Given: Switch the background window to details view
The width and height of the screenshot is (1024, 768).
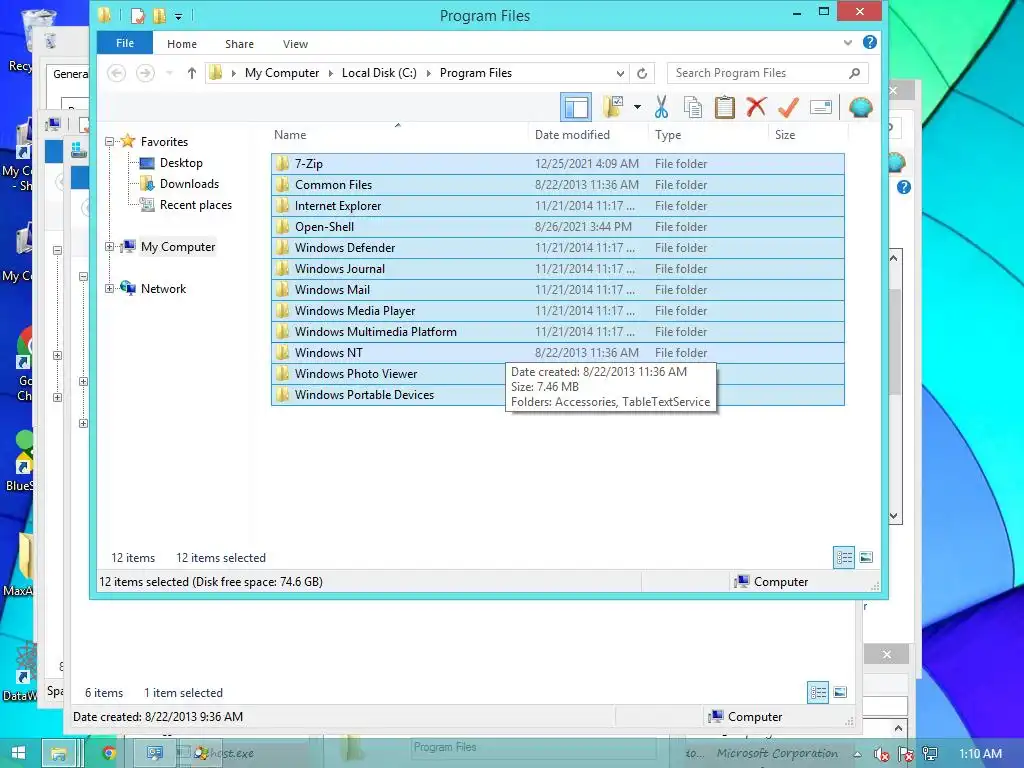Looking at the screenshot, I should (818, 692).
